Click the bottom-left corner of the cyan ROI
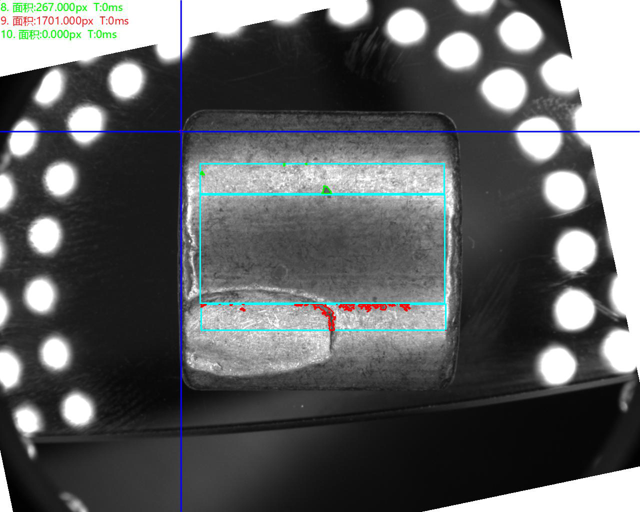Viewport: 640px width, 512px height. point(201,330)
